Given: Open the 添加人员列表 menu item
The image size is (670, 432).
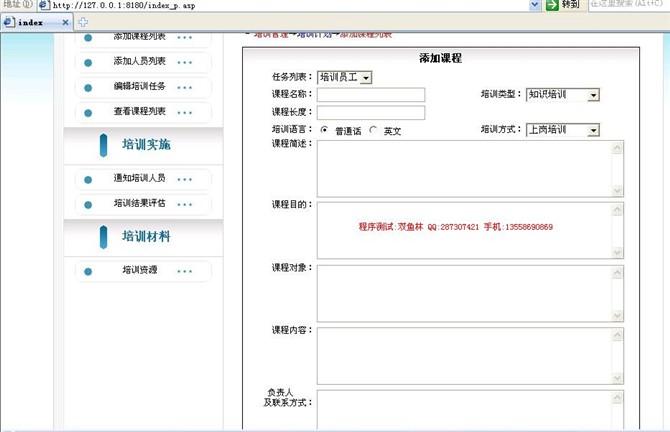Looking at the screenshot, I should (x=143, y=62).
